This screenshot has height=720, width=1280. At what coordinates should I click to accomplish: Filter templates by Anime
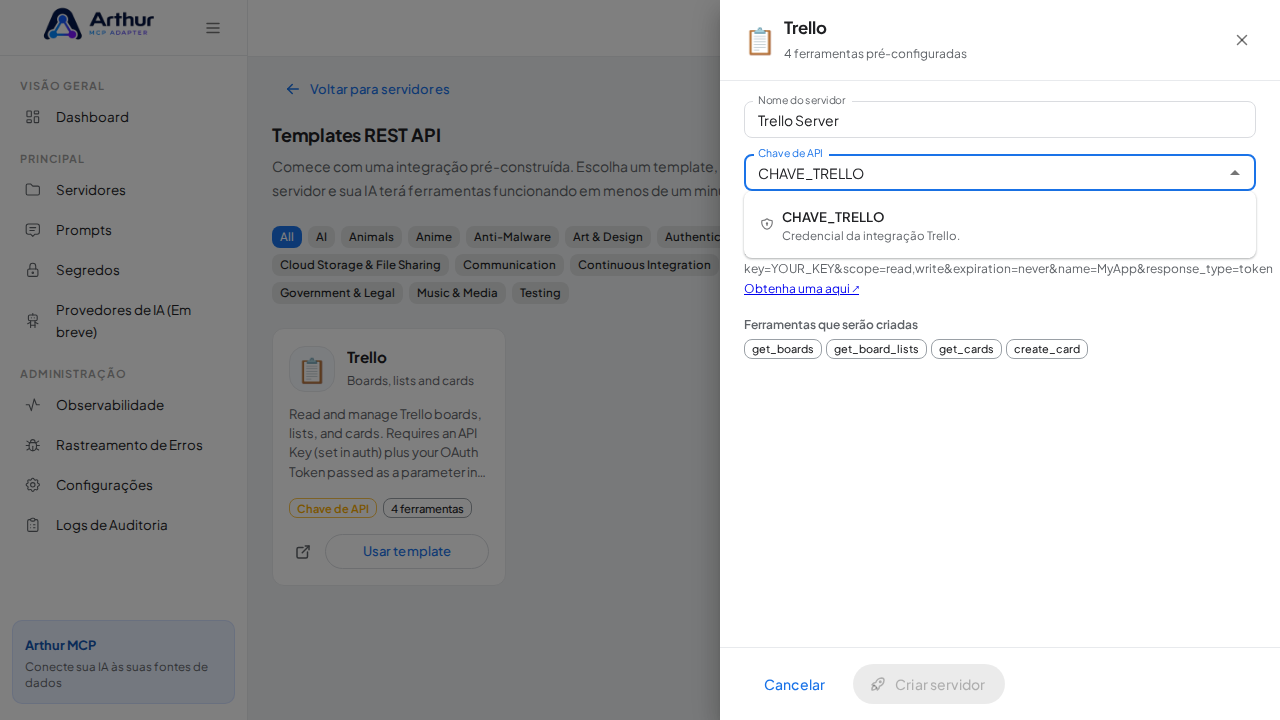(434, 237)
